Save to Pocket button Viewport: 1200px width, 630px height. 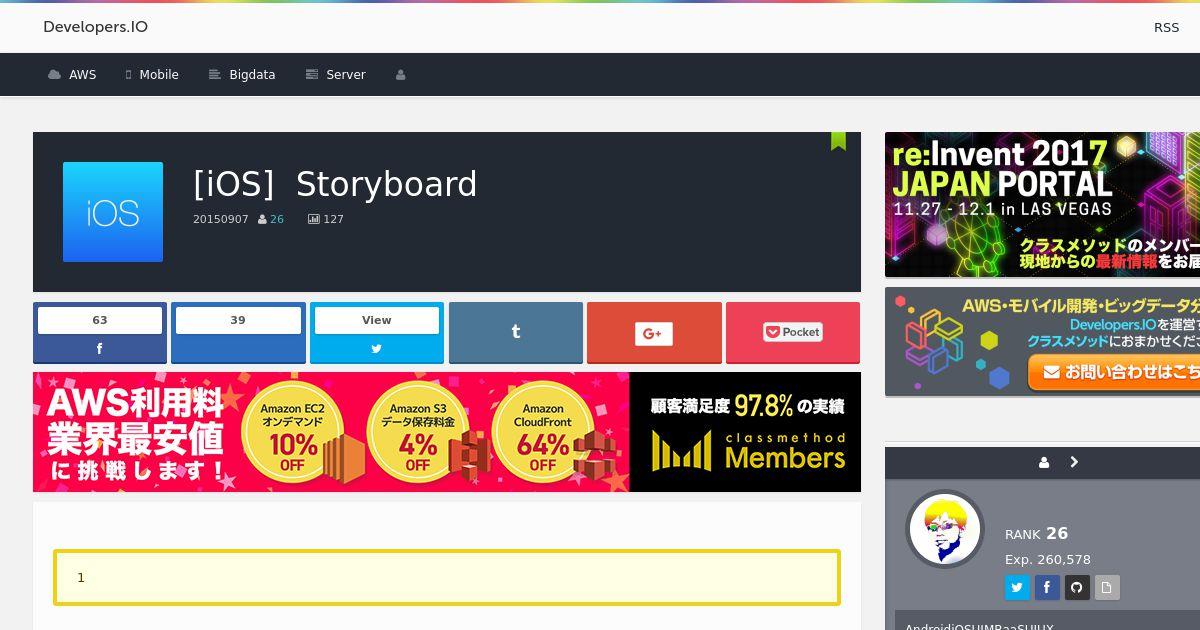[x=793, y=333]
